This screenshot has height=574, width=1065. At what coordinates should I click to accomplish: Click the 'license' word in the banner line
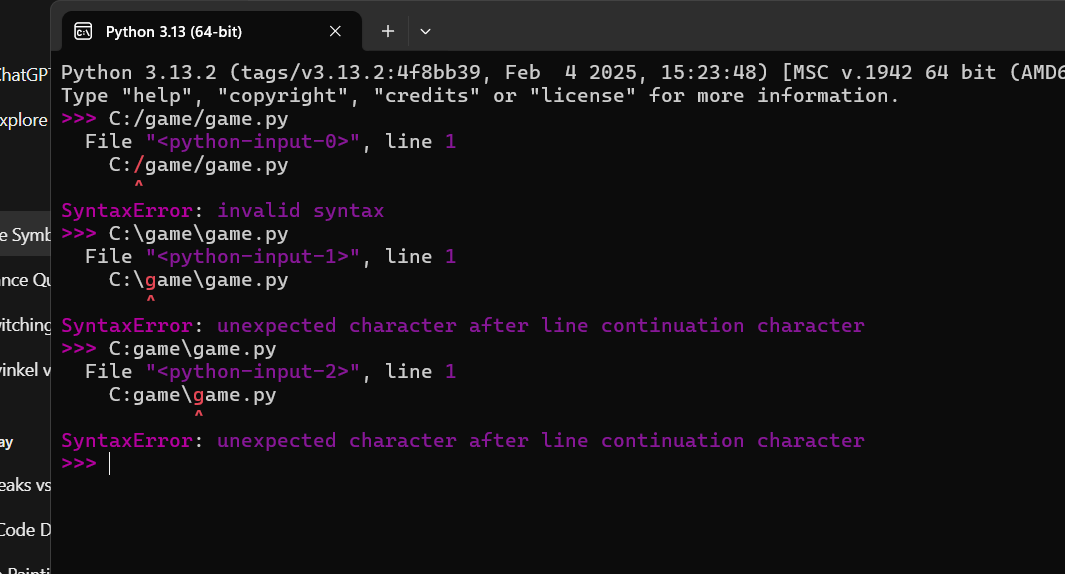(583, 96)
